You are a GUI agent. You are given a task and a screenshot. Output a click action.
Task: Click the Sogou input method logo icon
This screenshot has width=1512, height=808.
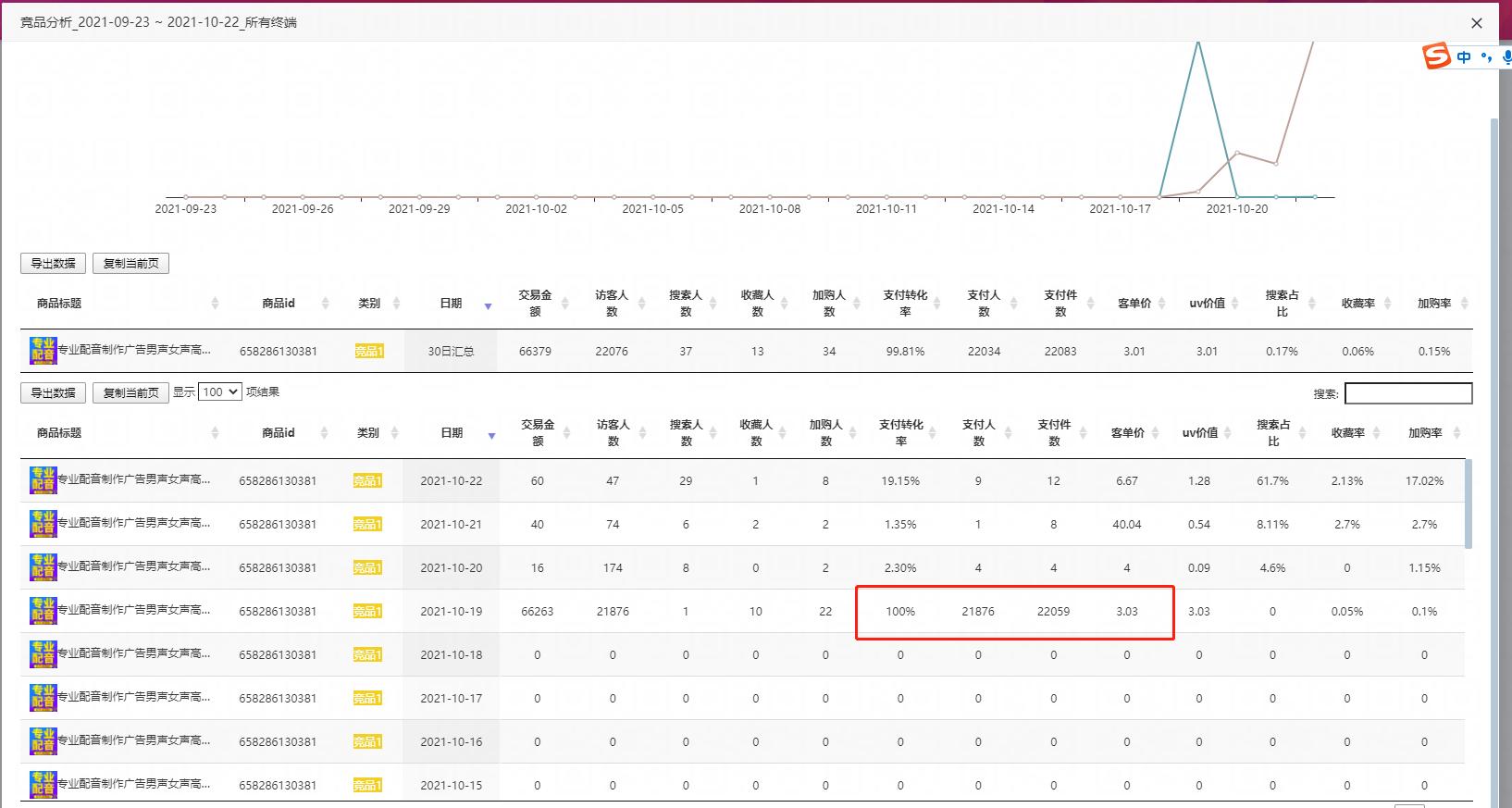click(1437, 56)
